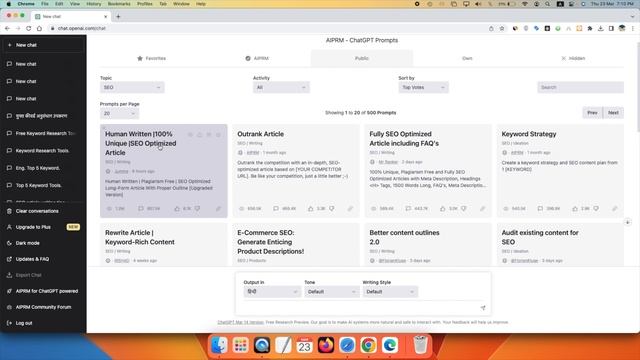Open the Tone dropdown set to Default
The width and height of the screenshot is (640, 360).
(331, 292)
